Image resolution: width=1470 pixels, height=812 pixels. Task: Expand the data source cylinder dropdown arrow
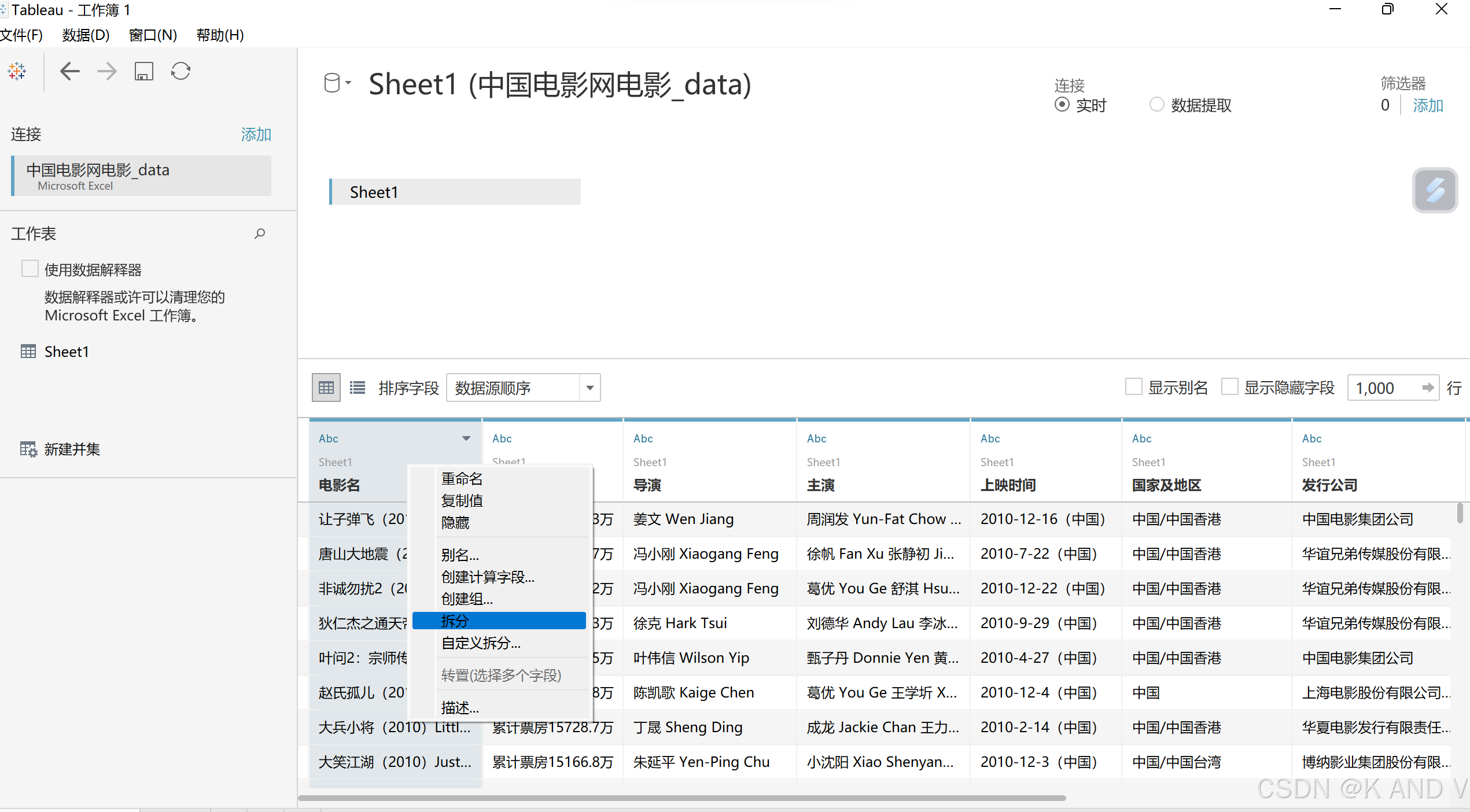[349, 83]
